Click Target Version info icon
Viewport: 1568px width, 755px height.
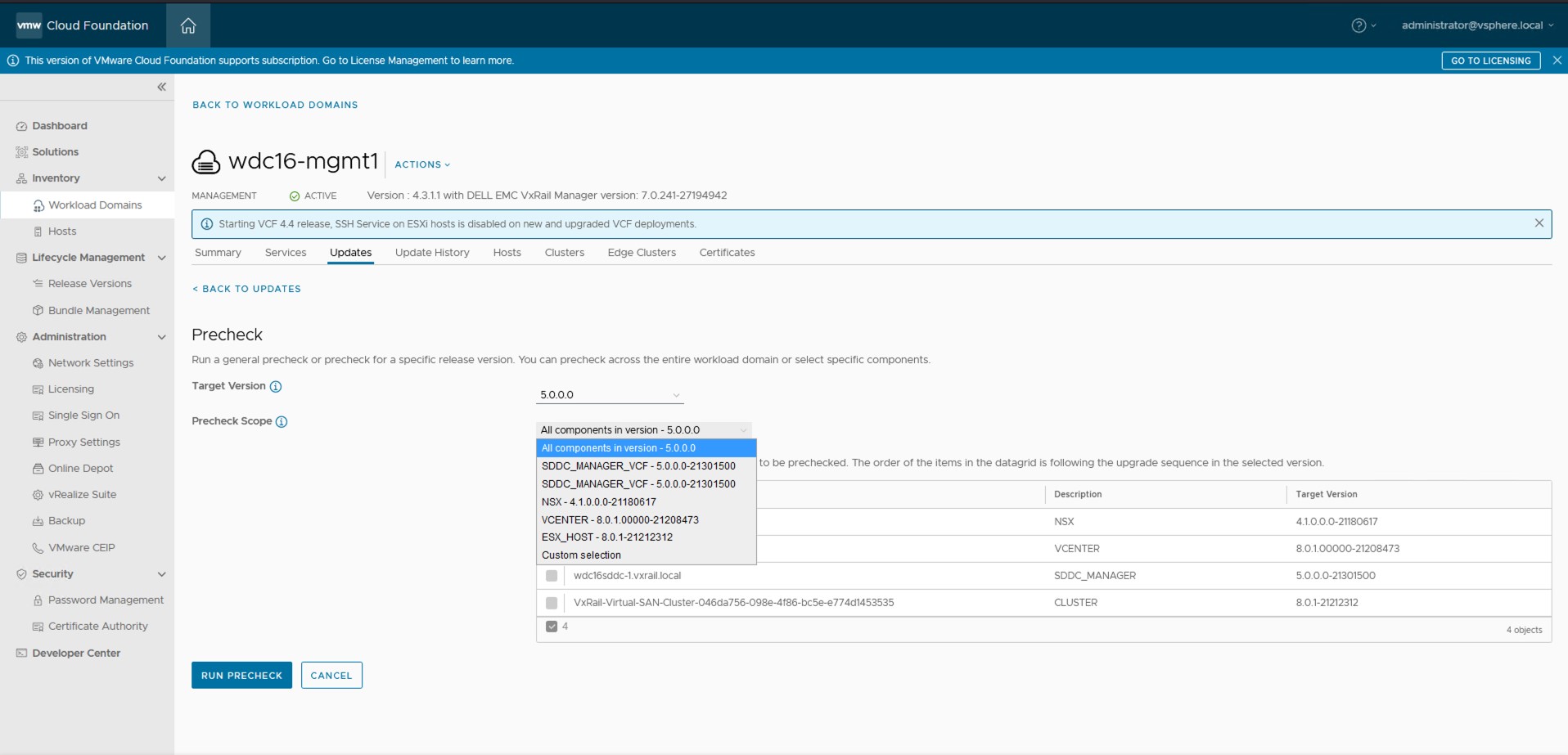click(276, 387)
